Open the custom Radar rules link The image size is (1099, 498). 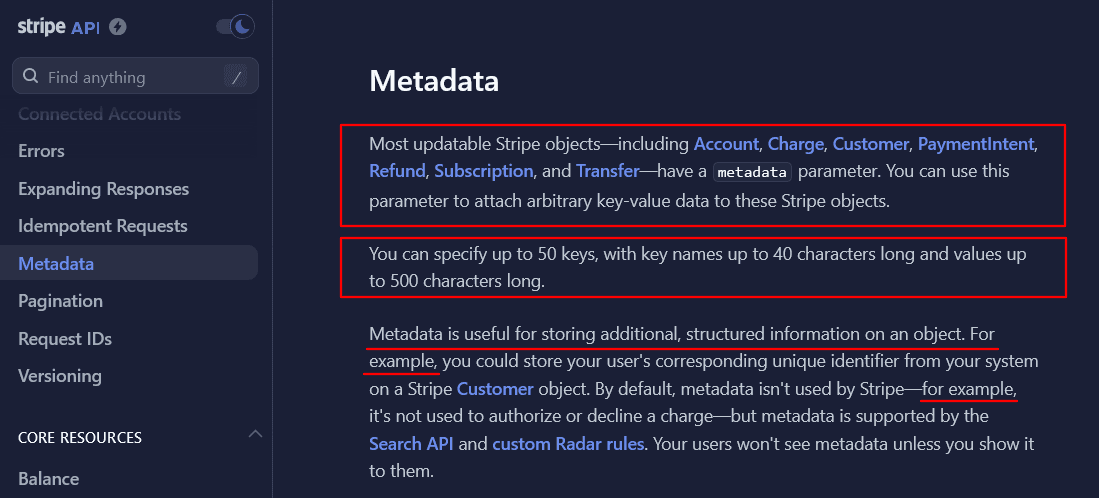point(568,443)
